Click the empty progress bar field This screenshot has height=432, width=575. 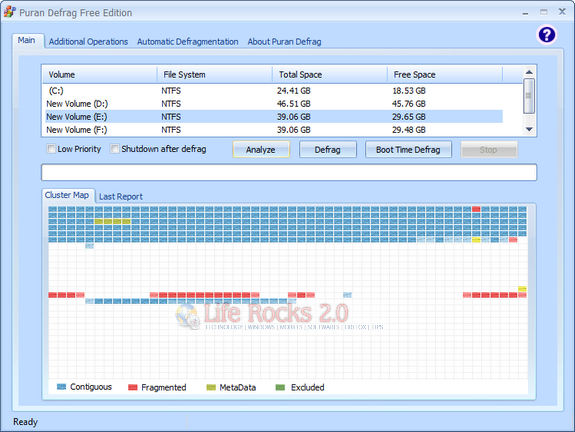289,172
